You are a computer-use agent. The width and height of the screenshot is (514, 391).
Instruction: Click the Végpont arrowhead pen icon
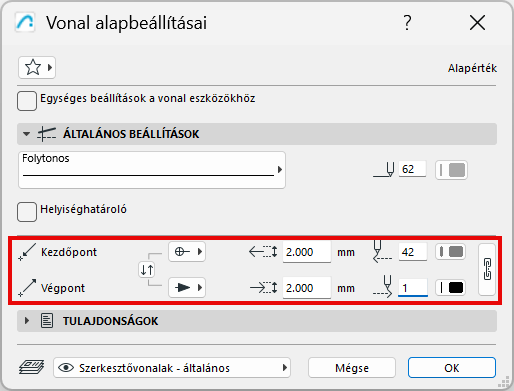click(x=383, y=287)
